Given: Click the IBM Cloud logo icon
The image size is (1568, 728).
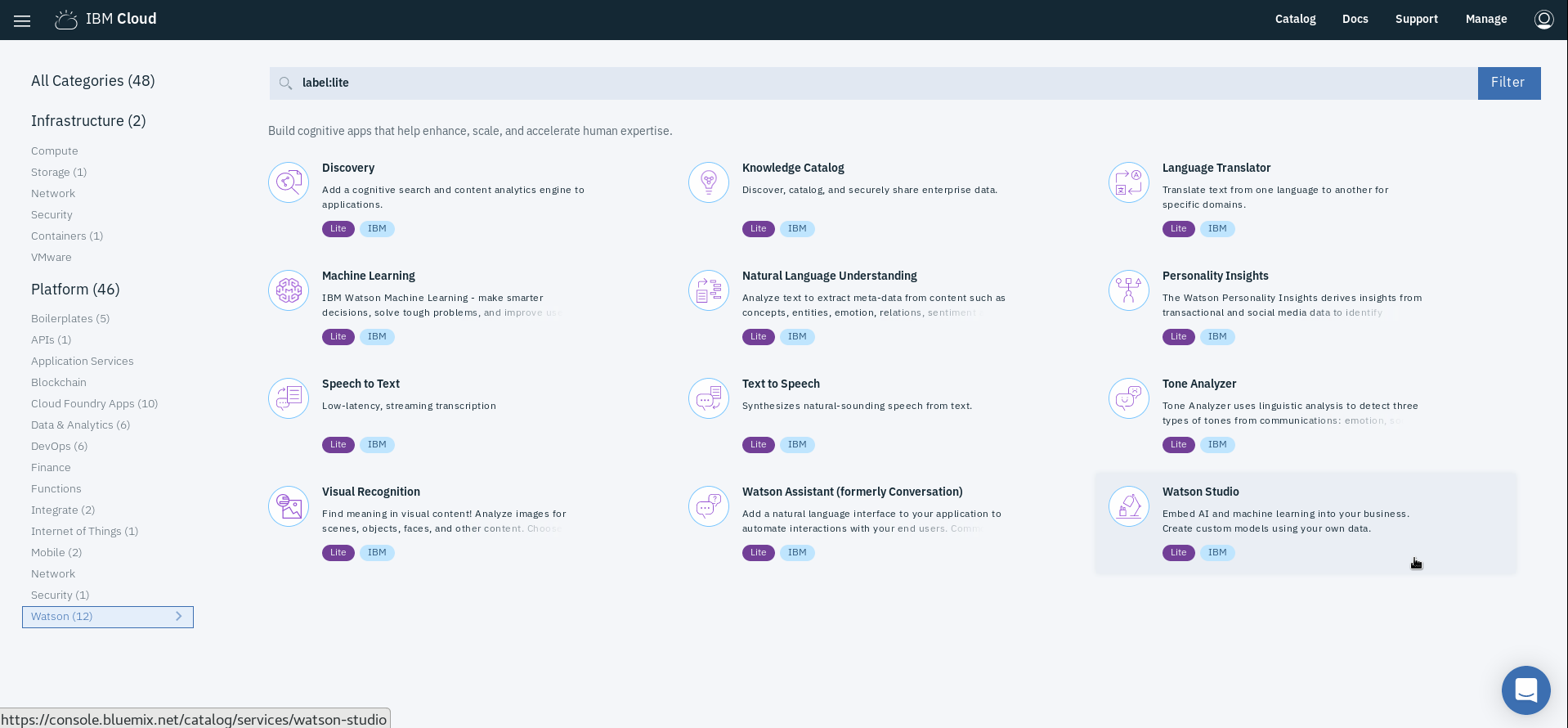Looking at the screenshot, I should 66,20.
